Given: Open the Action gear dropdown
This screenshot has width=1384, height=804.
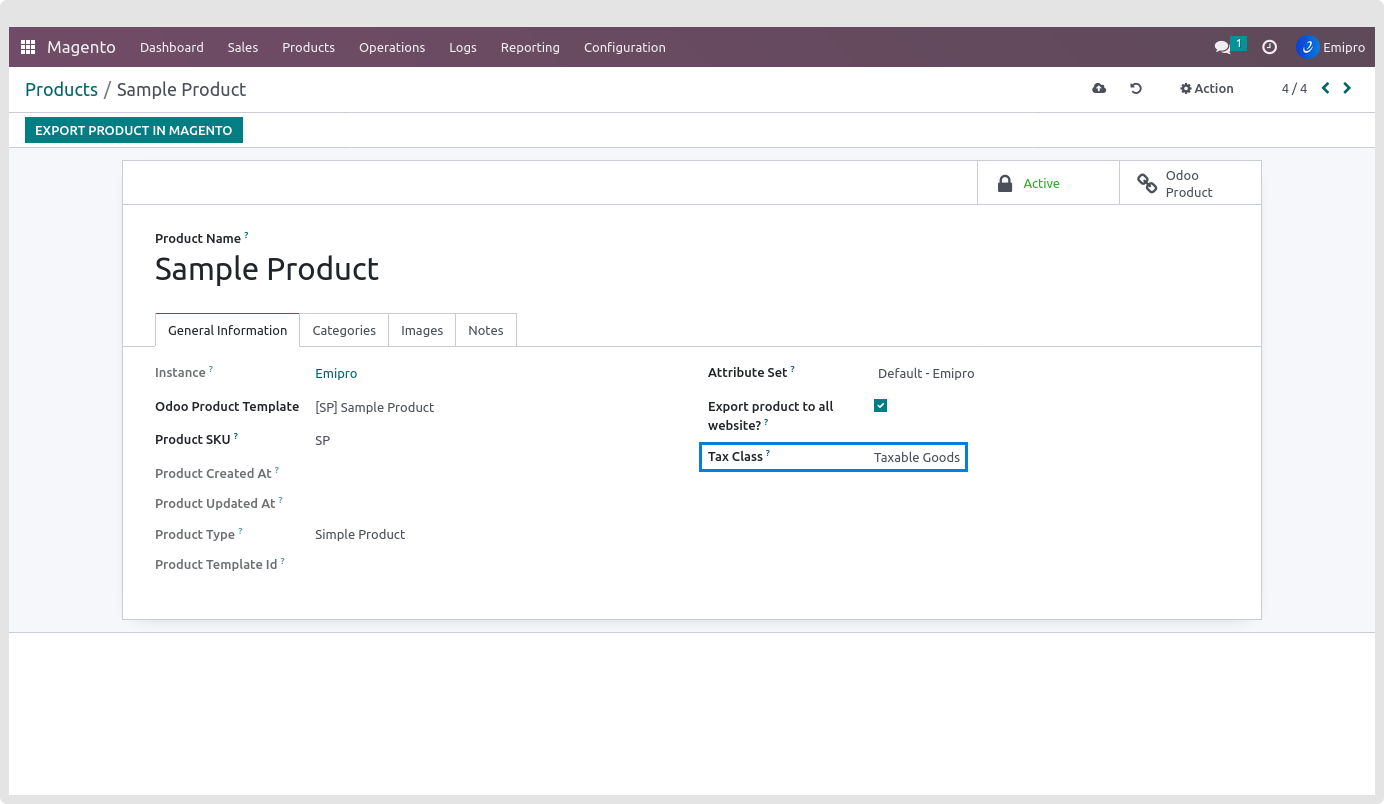Looking at the screenshot, I should tap(1207, 89).
